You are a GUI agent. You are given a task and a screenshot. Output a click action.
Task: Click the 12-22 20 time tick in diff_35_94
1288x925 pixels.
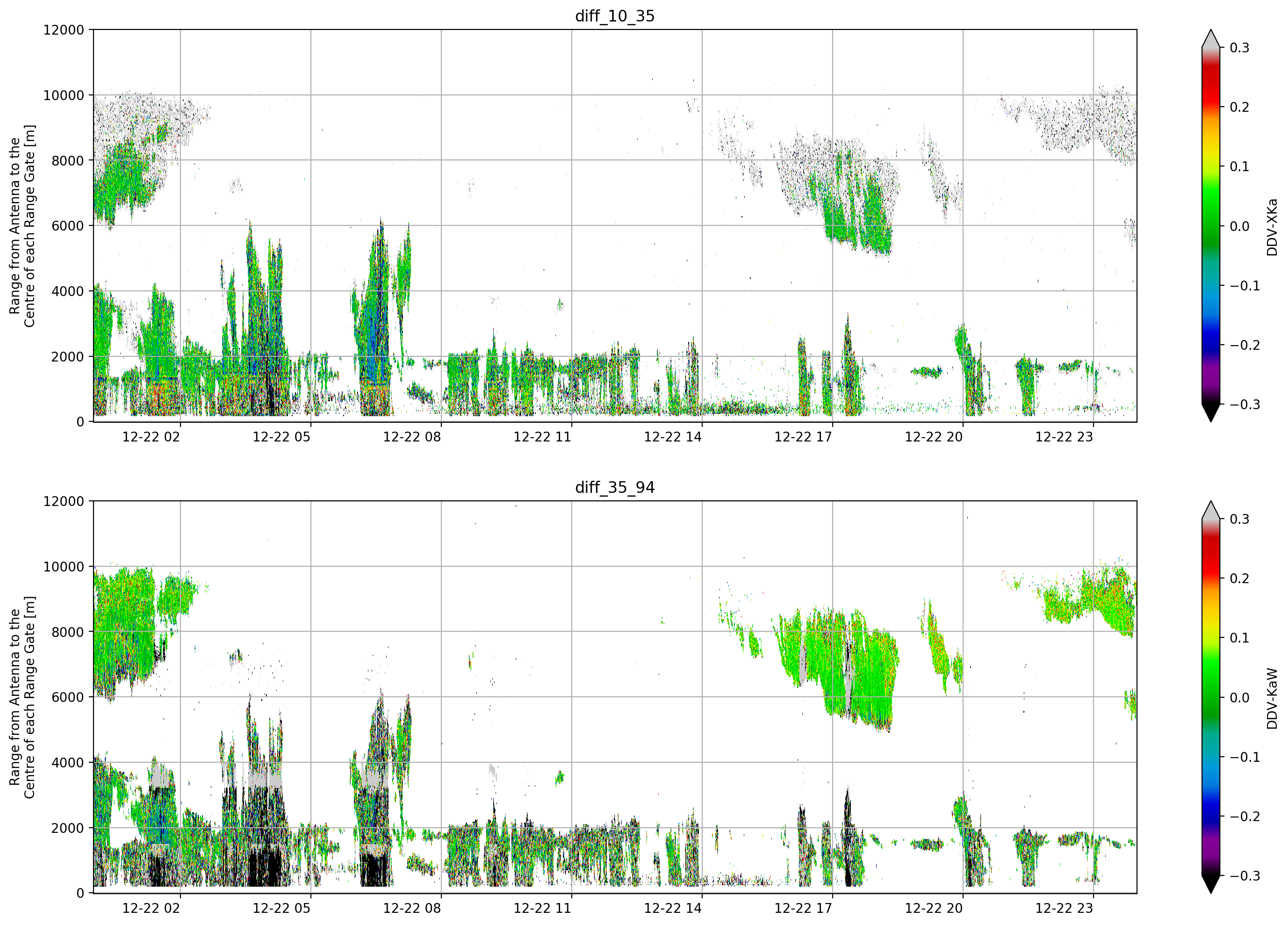(x=934, y=909)
